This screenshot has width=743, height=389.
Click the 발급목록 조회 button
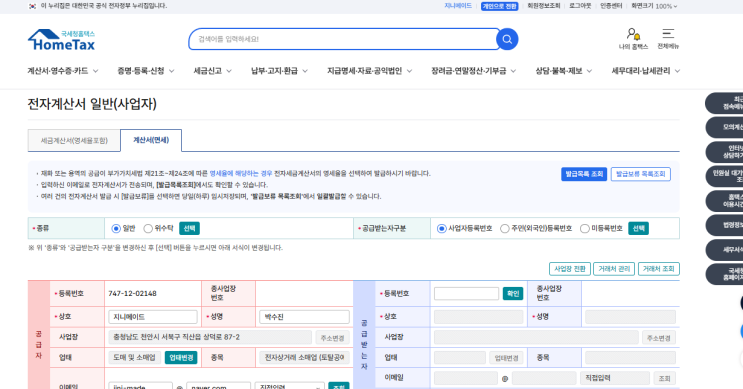[x=584, y=174]
